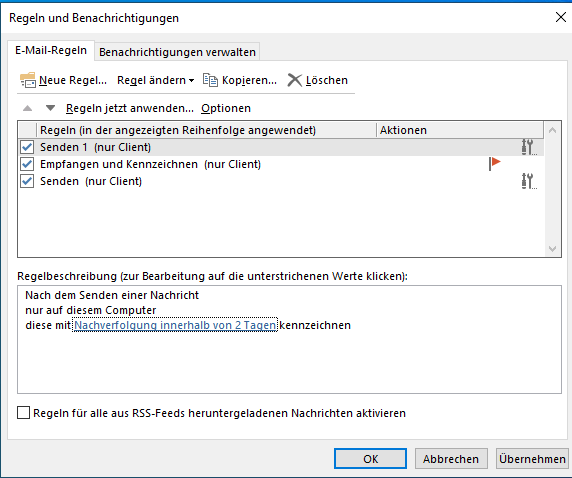Click the tools icon on the Senden row
The image size is (572, 478).
[x=529, y=181]
